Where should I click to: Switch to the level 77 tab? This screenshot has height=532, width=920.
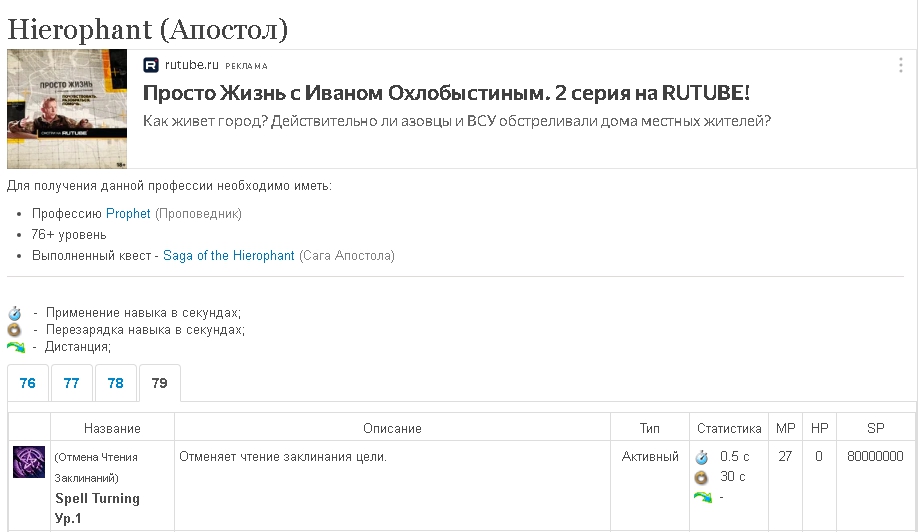(72, 383)
